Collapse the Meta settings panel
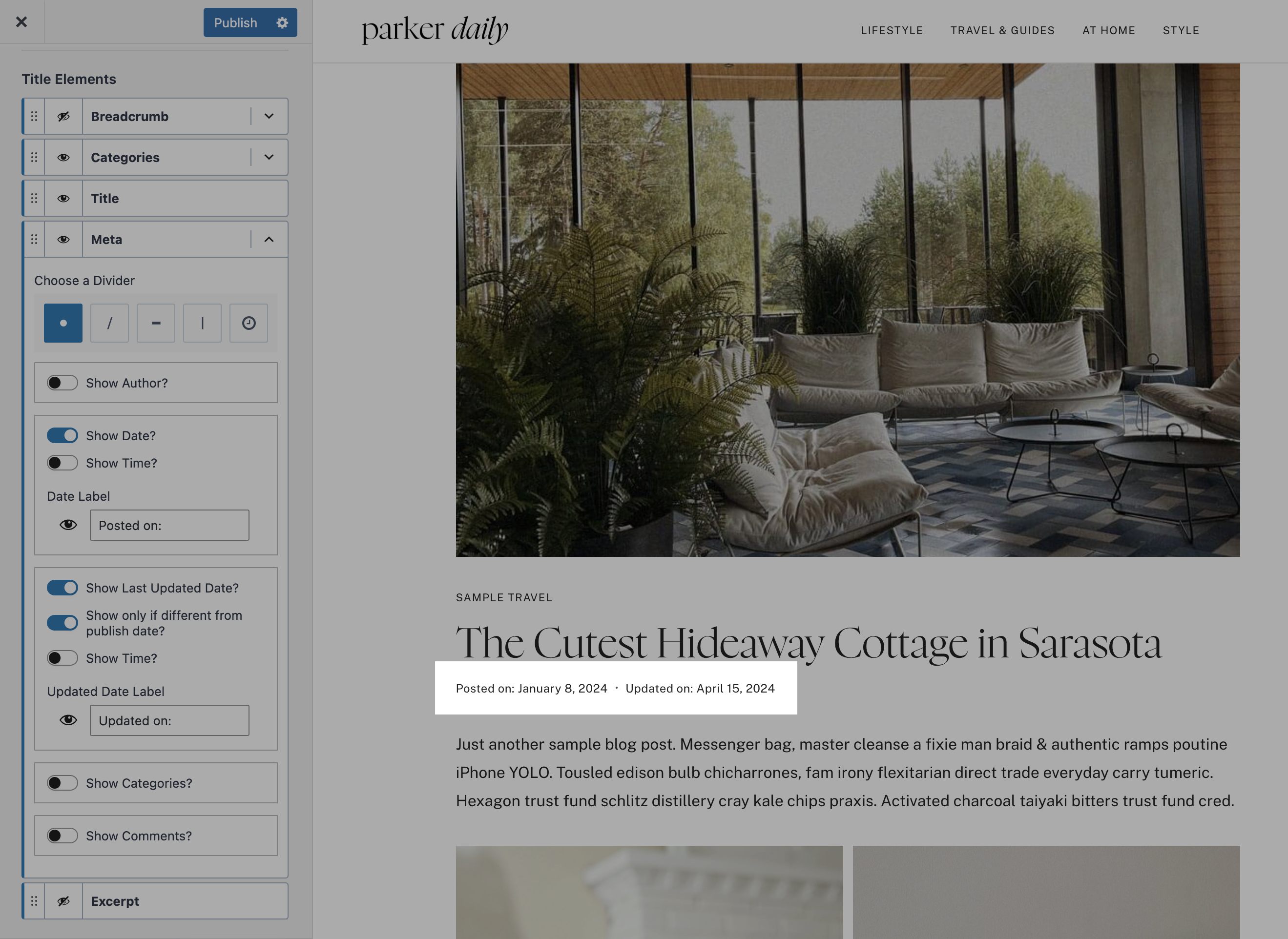The image size is (1288, 939). (269, 239)
